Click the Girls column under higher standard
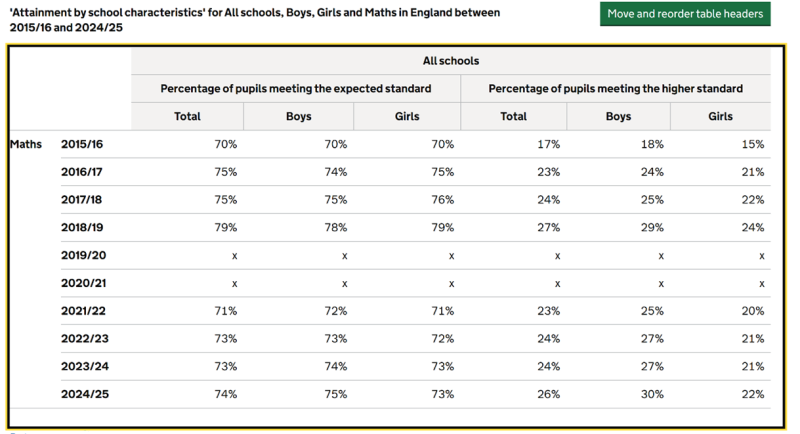The width and height of the screenshot is (800, 434). pyautogui.click(x=720, y=116)
